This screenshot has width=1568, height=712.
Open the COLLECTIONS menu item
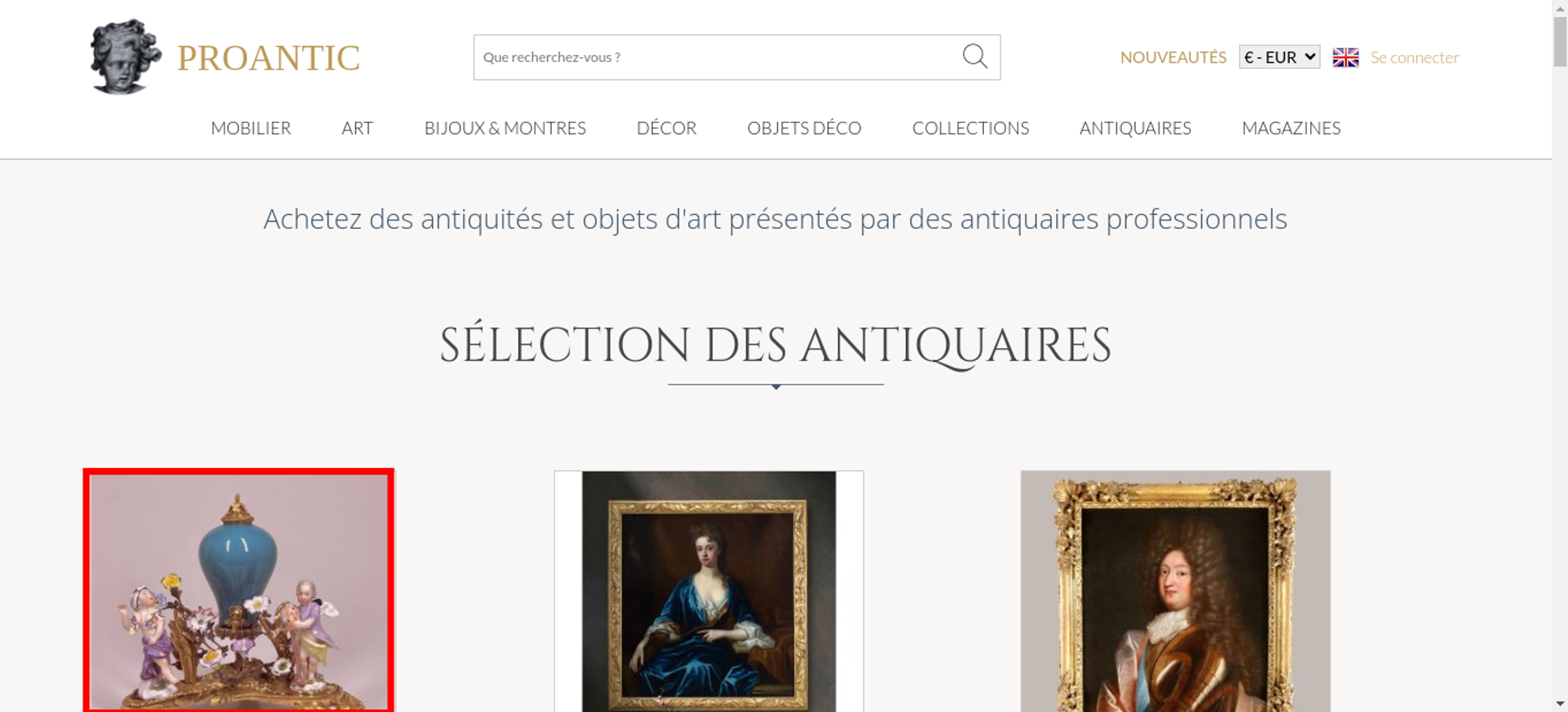click(971, 128)
